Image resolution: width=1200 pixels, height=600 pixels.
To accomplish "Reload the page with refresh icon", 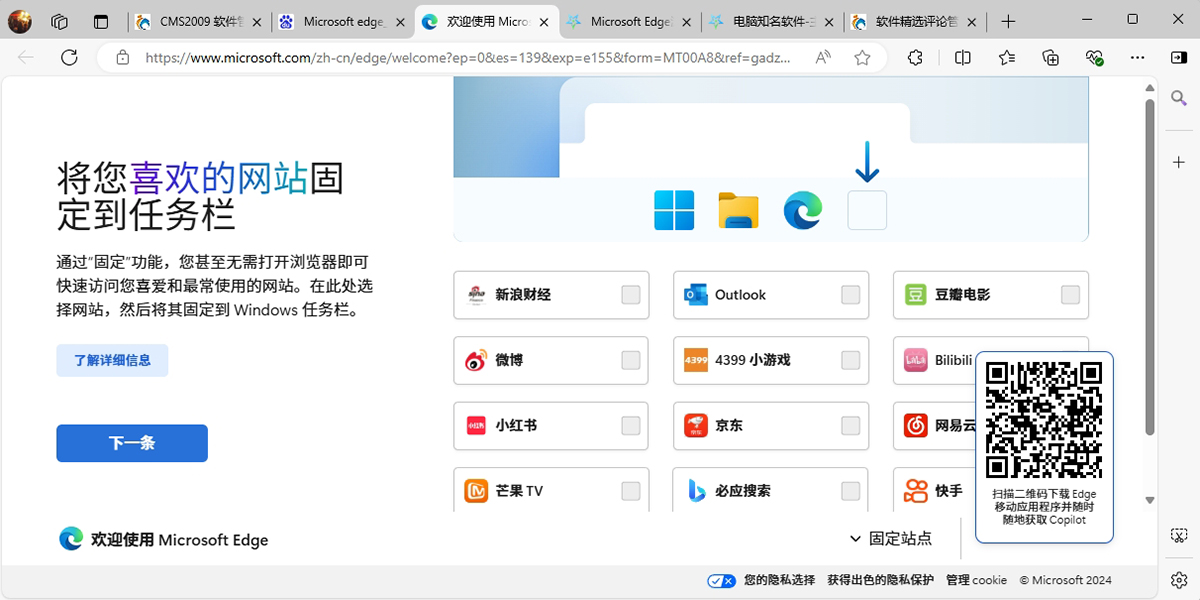I will pos(69,58).
